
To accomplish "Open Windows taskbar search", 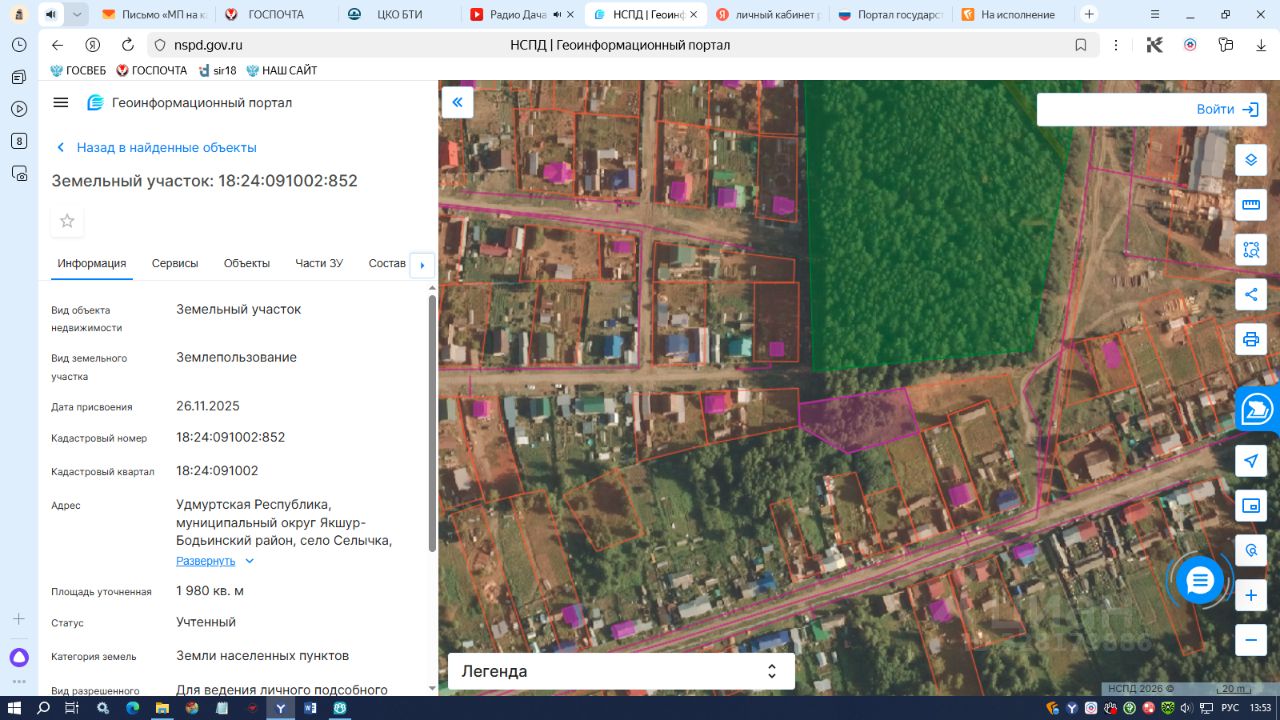I will (43, 708).
